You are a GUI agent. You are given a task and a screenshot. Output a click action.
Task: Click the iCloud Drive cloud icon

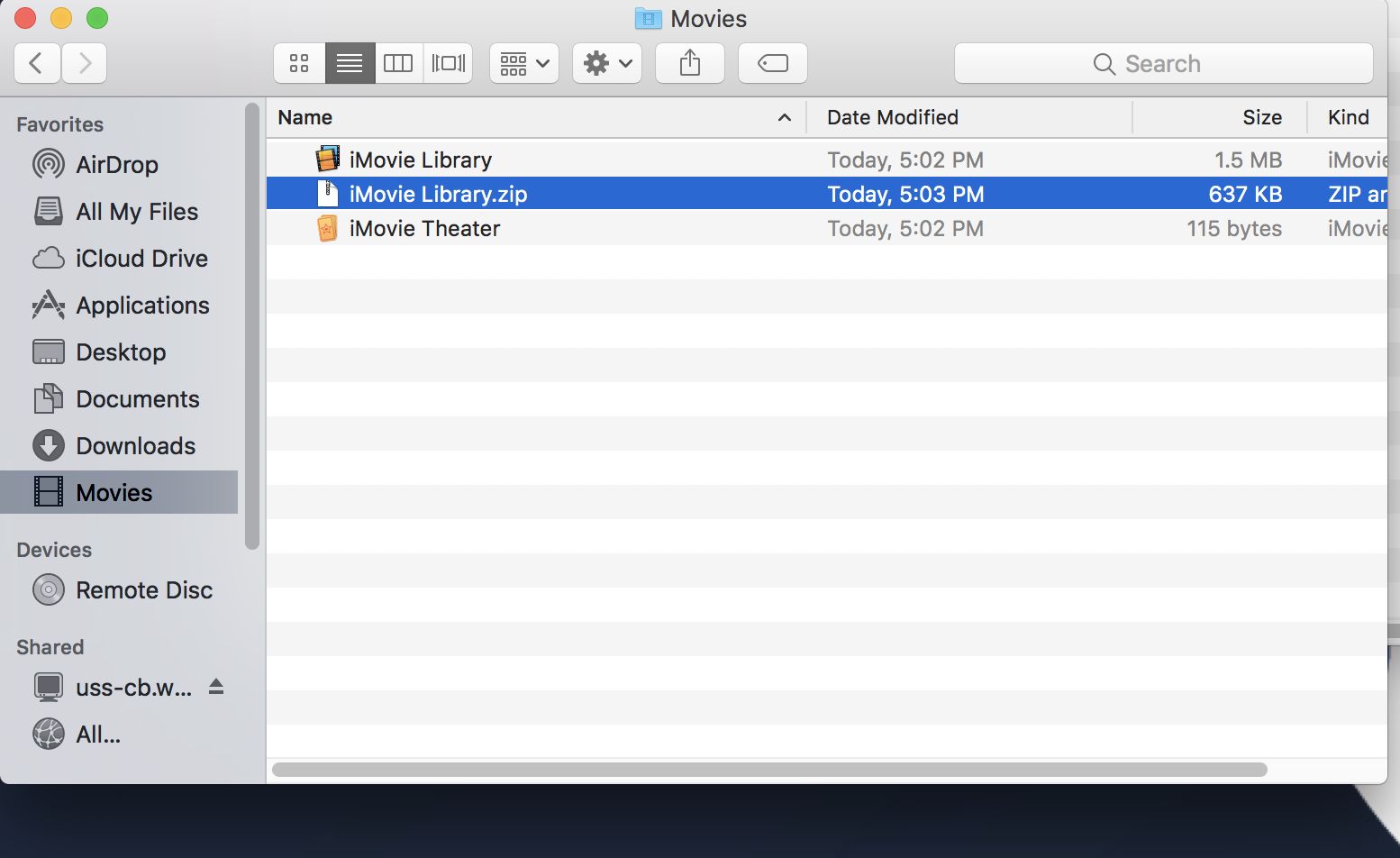click(x=49, y=259)
